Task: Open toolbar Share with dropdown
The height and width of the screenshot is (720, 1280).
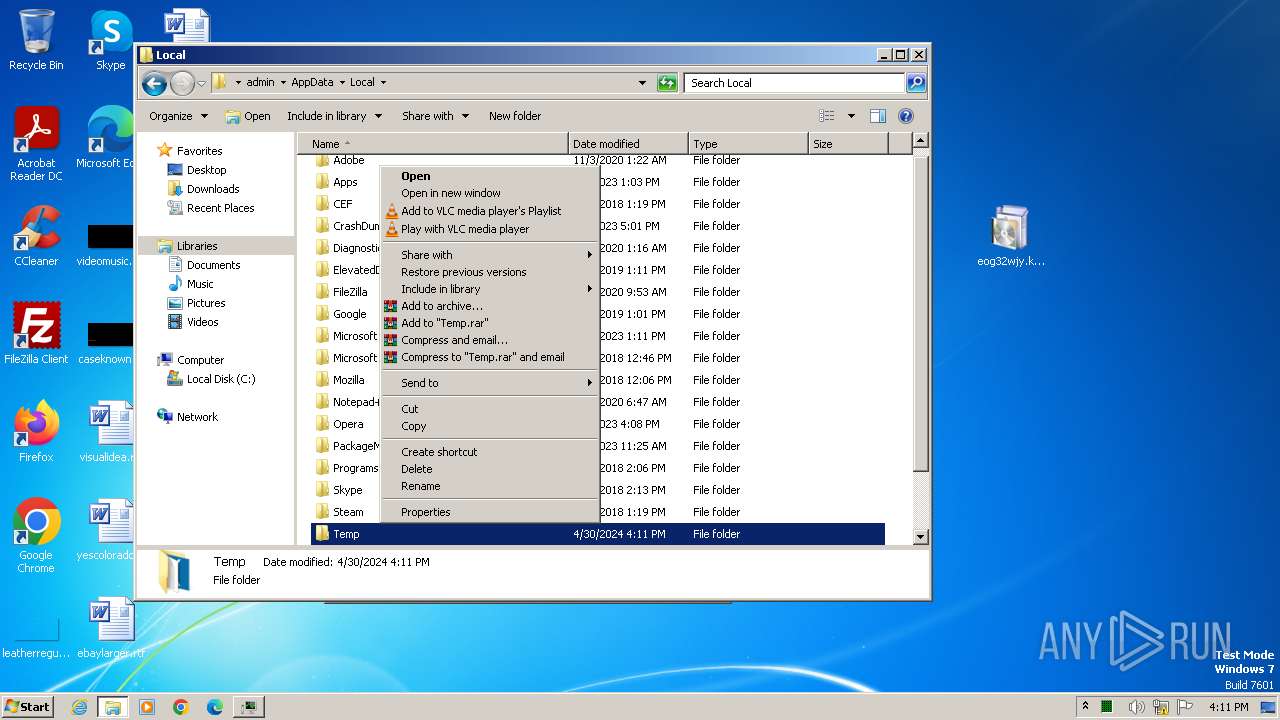Action: point(435,116)
